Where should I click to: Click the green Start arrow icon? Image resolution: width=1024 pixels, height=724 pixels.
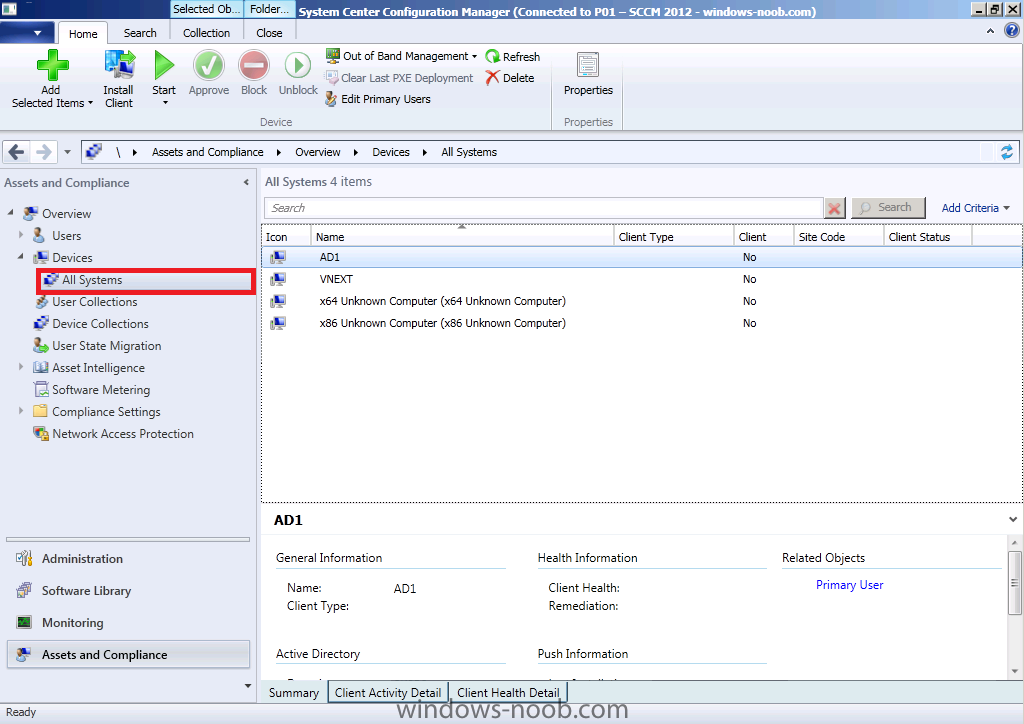(164, 65)
